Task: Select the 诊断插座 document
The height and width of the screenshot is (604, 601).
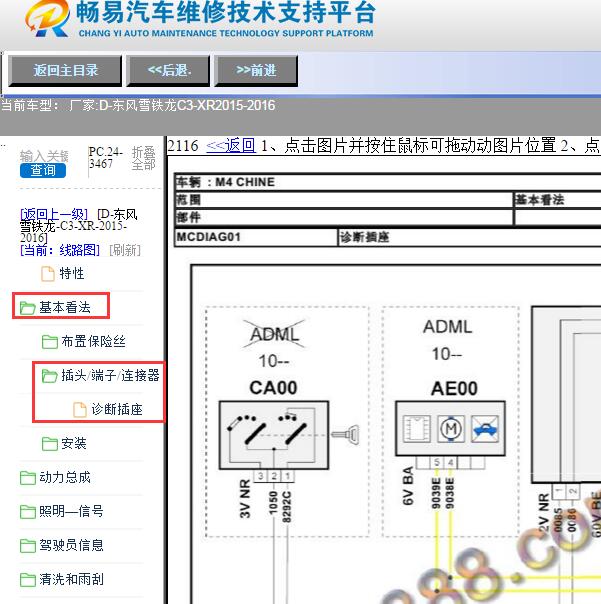Action: pos(117,409)
